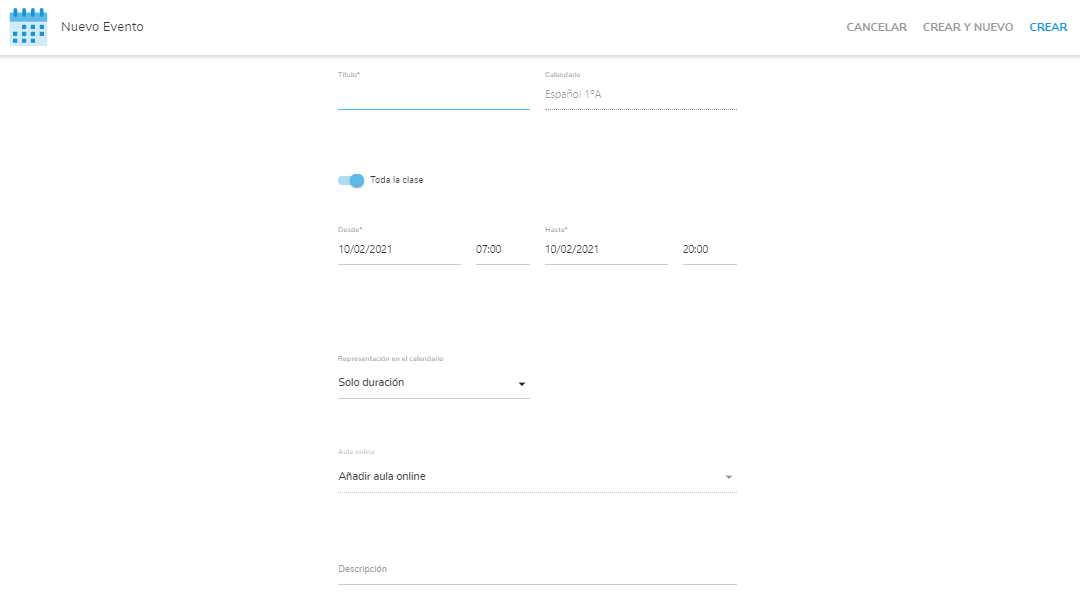Click the Toda la clase label text

click(x=397, y=180)
